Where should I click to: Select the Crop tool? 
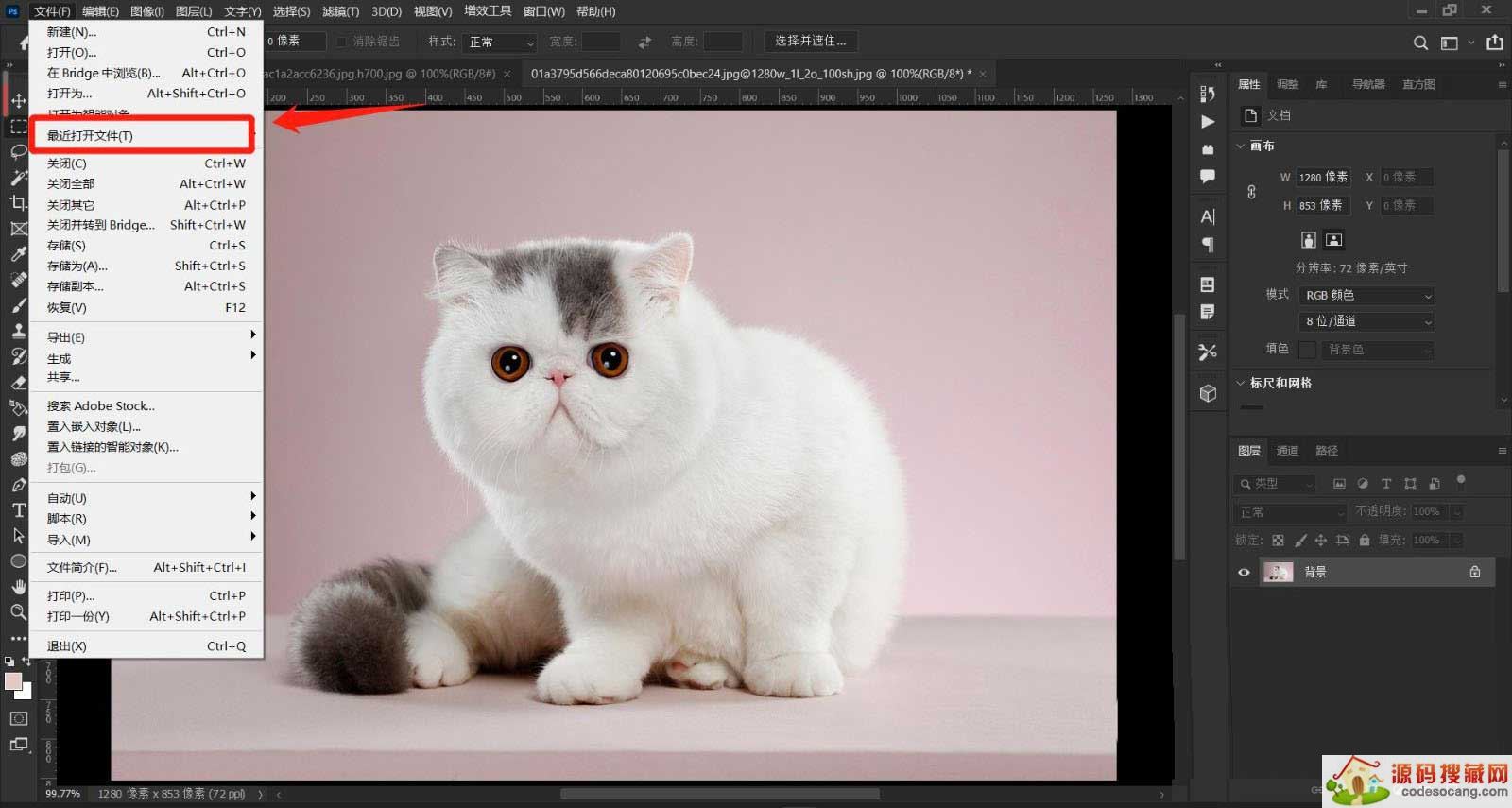point(18,202)
